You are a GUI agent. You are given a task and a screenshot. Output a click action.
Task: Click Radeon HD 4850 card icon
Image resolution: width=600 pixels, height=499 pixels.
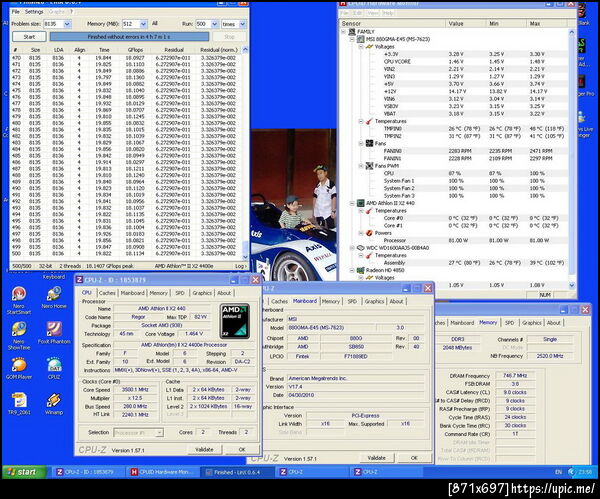coord(360,270)
